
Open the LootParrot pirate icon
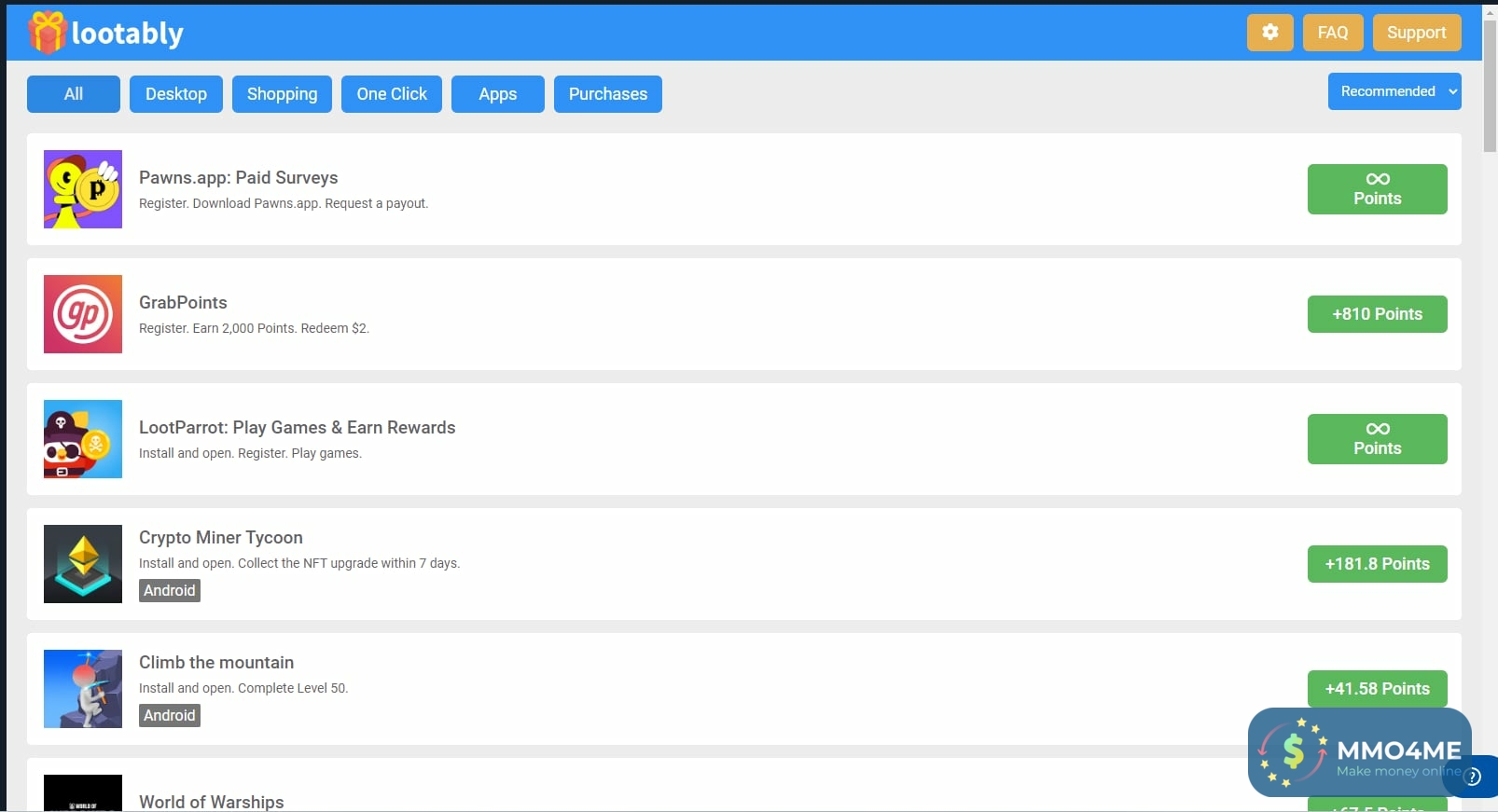pos(83,439)
